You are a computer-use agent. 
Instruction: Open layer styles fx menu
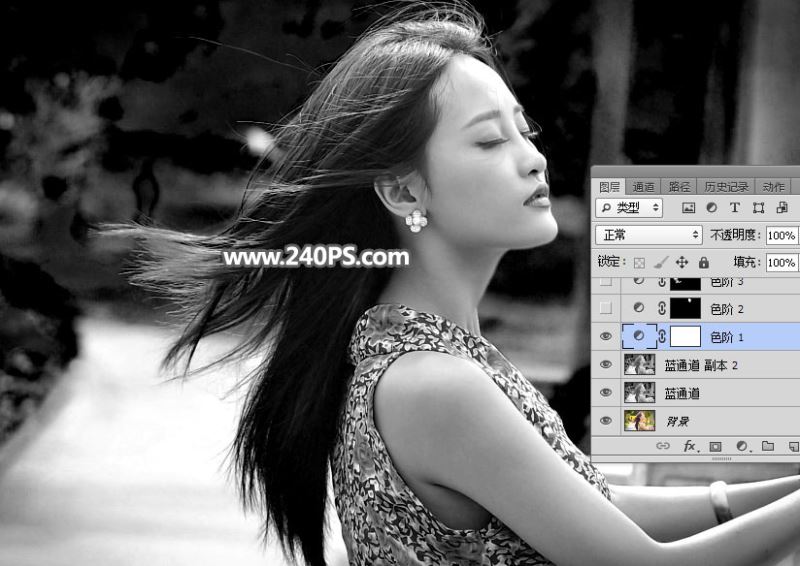click(690, 446)
